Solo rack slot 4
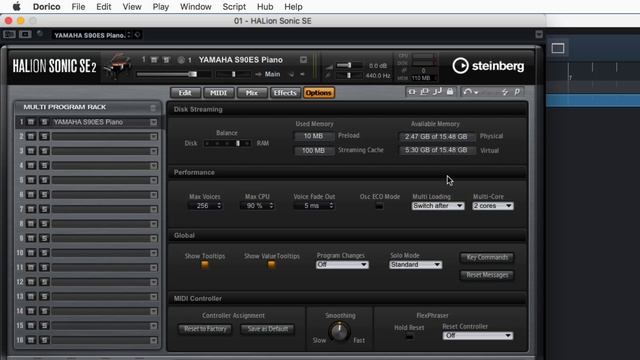640x360 pixels. click(x=44, y=165)
